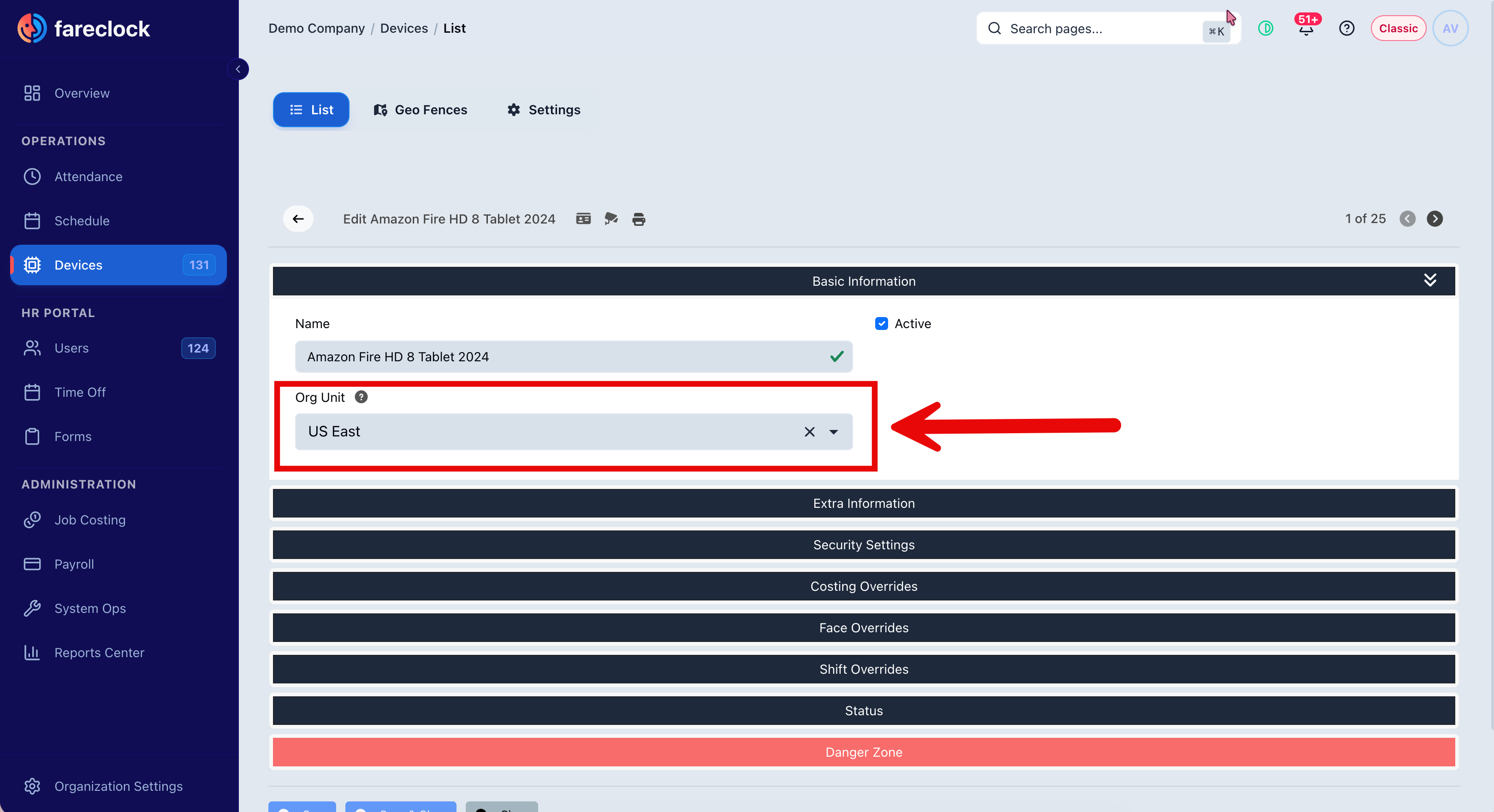
Task: Open the Settings tab
Action: pos(544,110)
